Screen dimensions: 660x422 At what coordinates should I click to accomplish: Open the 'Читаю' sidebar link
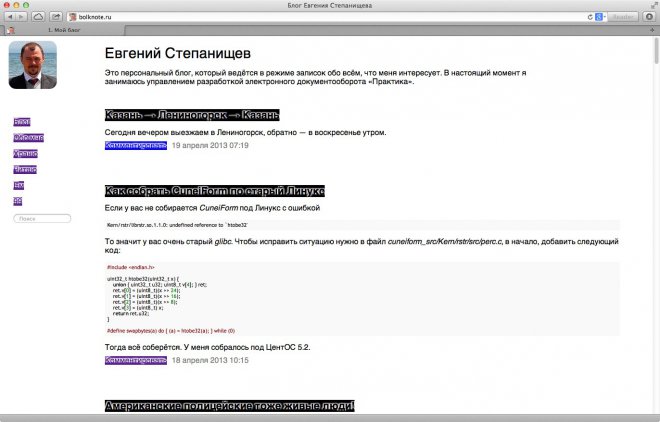[25, 169]
